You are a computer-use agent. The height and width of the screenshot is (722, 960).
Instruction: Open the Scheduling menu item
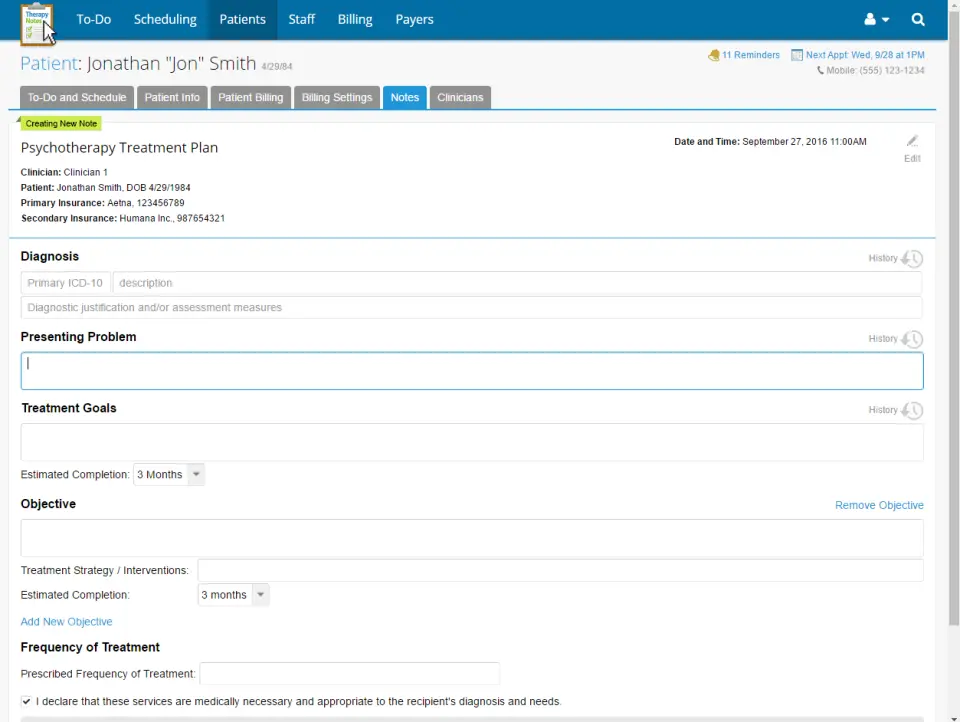pos(165,19)
